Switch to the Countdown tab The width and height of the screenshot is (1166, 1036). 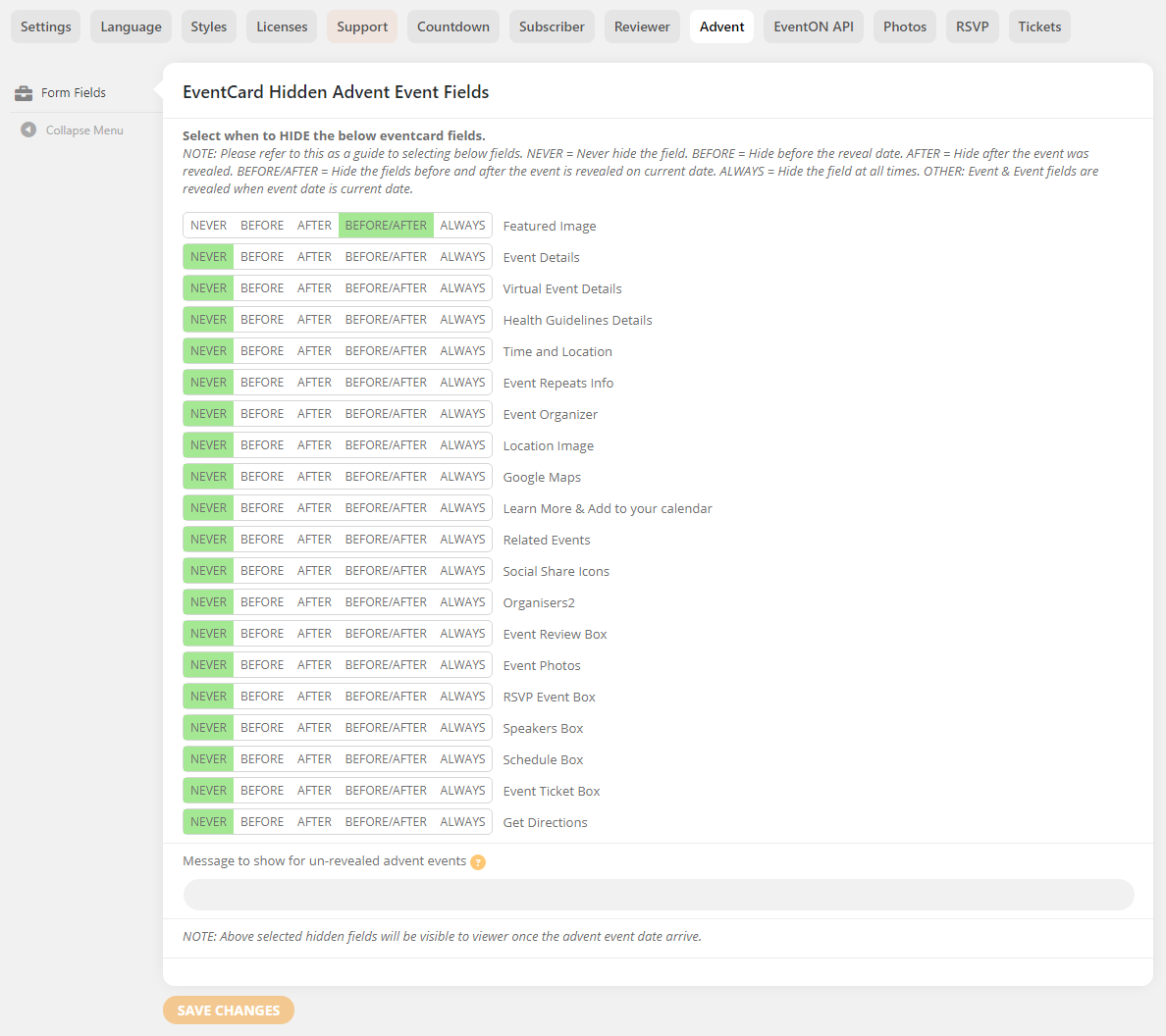(453, 26)
